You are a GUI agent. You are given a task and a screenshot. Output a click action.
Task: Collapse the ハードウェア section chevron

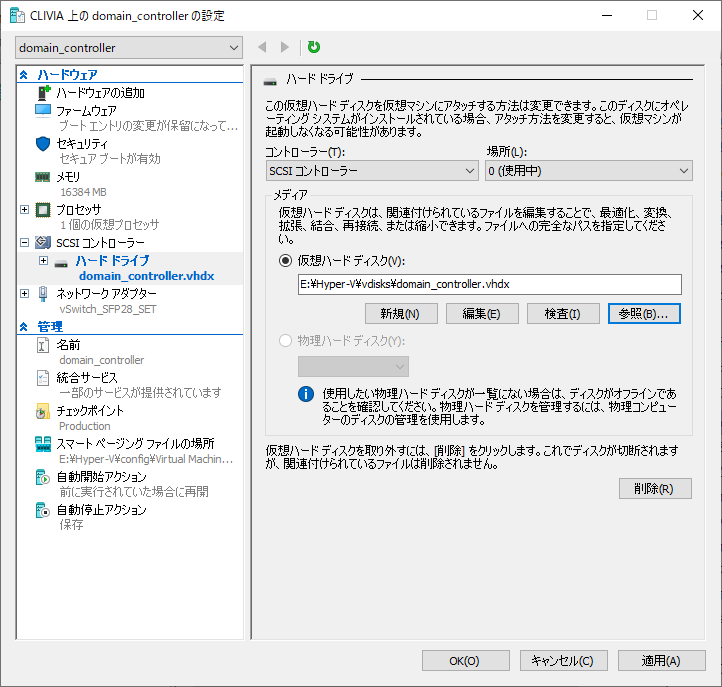(x=24, y=75)
